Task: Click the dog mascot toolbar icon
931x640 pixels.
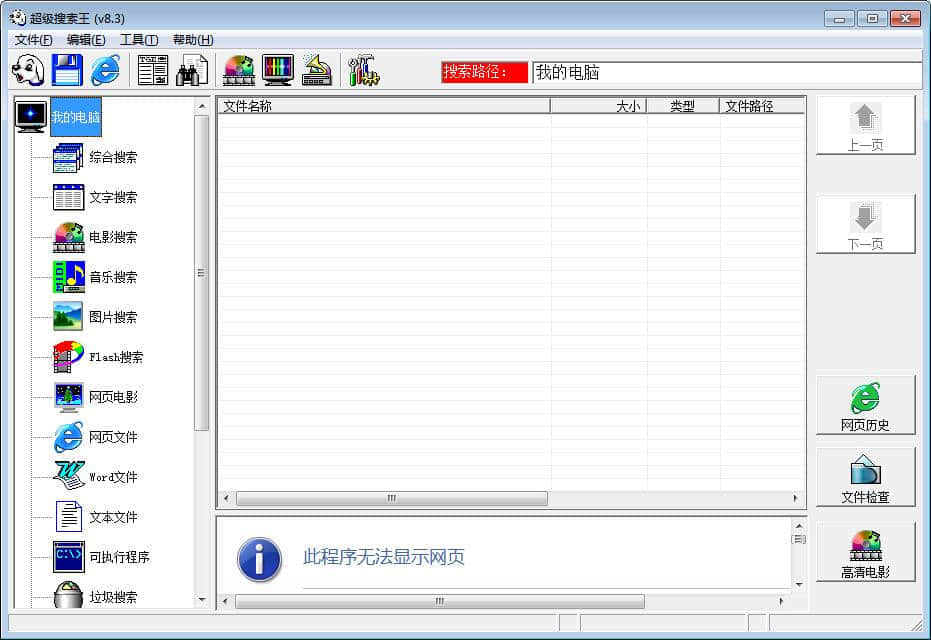Action: (28, 71)
